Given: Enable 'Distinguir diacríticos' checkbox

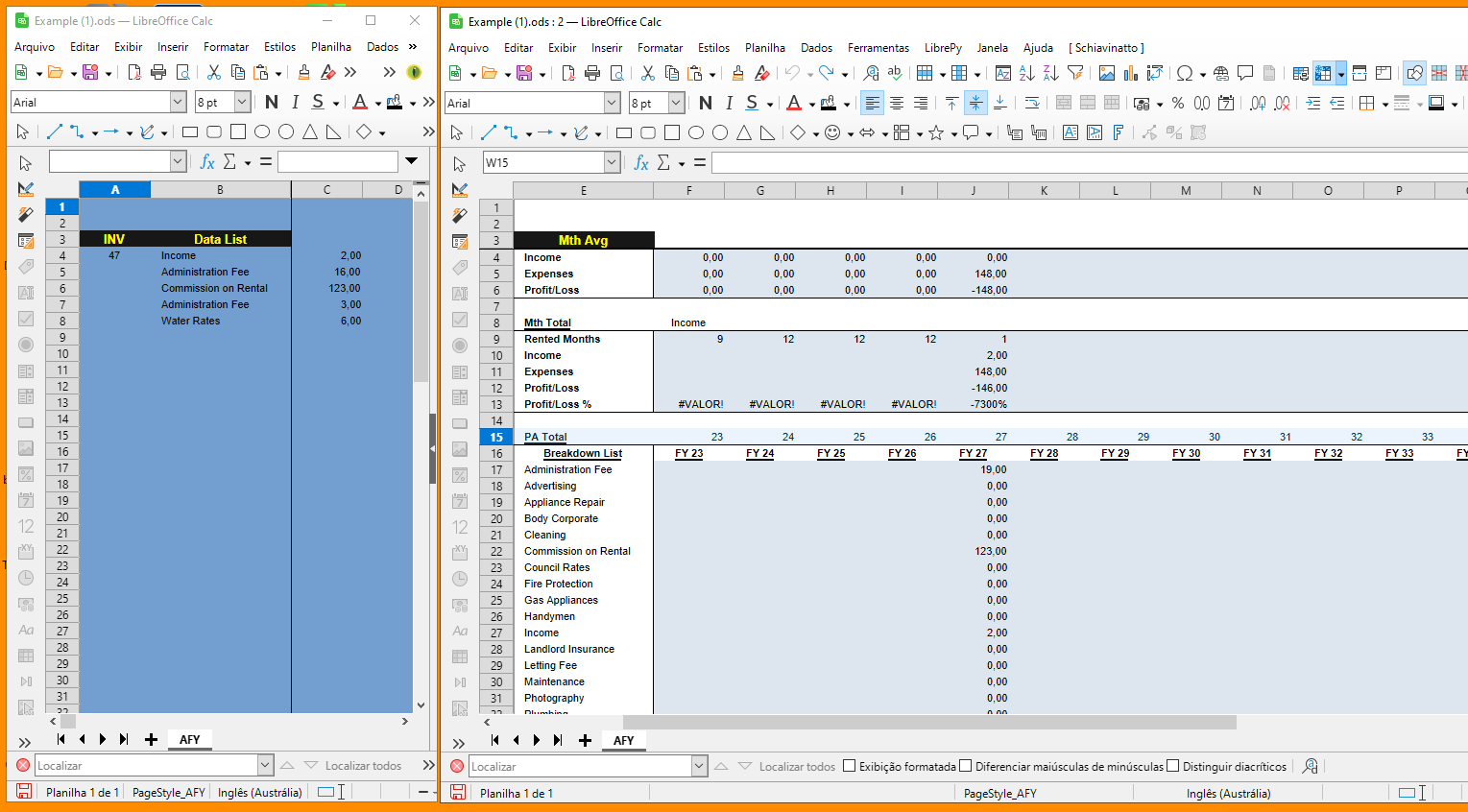Looking at the screenshot, I should tap(1172, 766).
